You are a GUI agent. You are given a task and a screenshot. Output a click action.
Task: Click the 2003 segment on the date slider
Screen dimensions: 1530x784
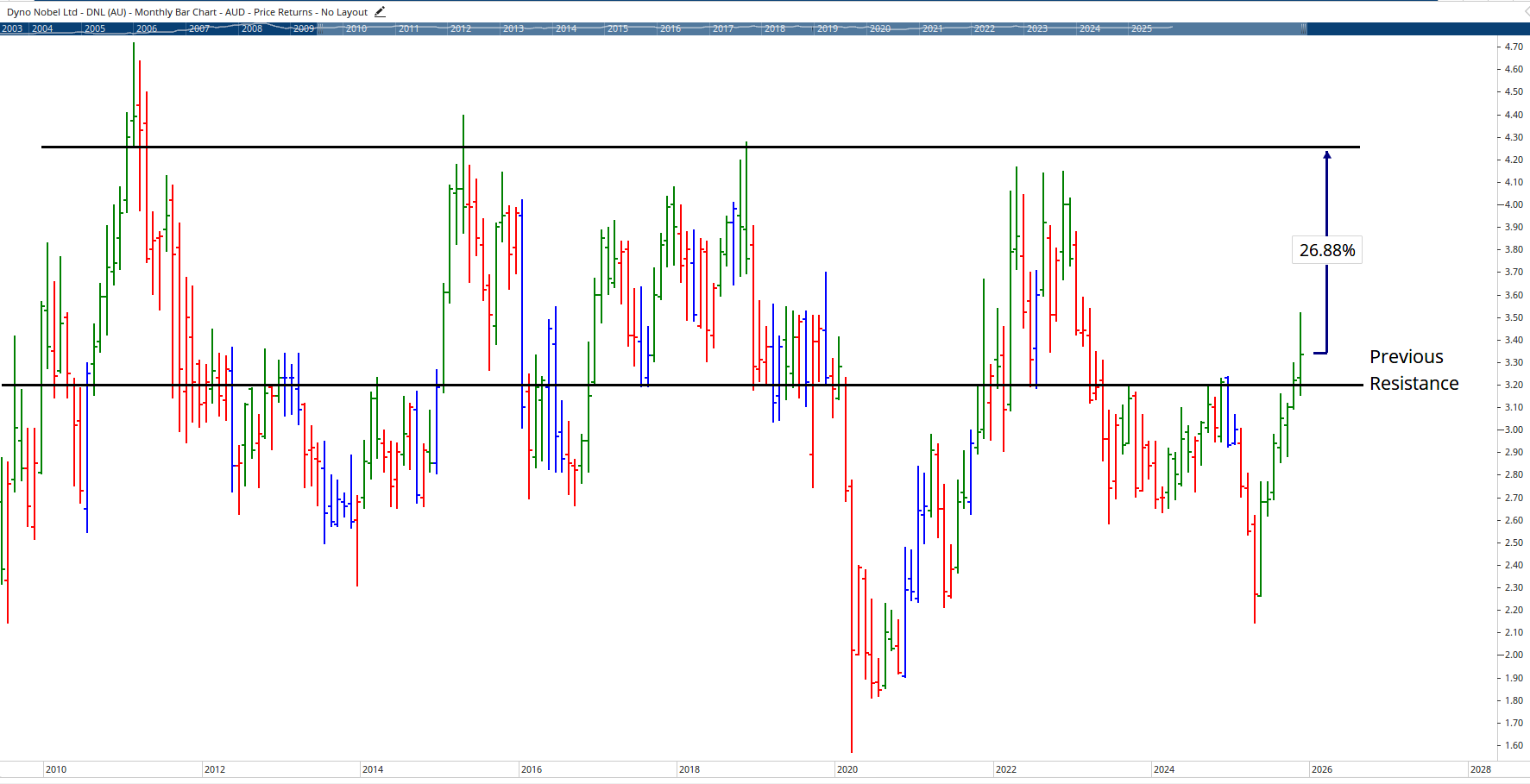(12, 28)
